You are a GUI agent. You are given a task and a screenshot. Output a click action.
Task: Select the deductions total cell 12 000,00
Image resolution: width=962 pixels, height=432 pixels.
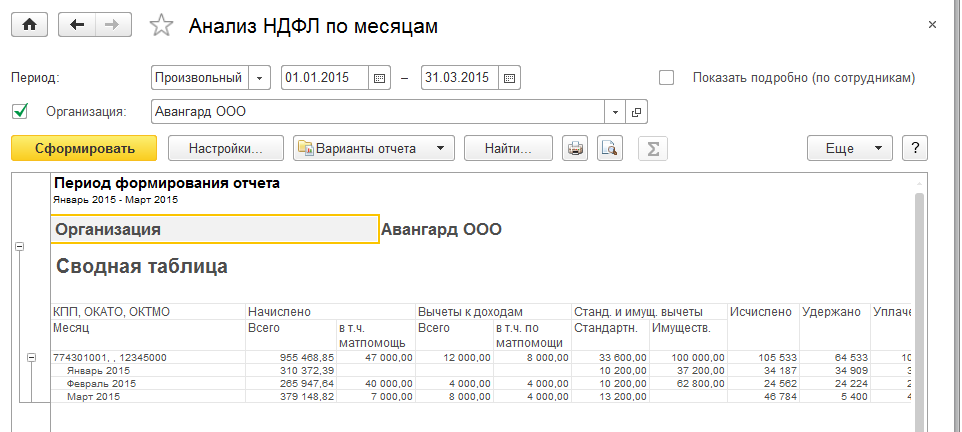[455, 357]
